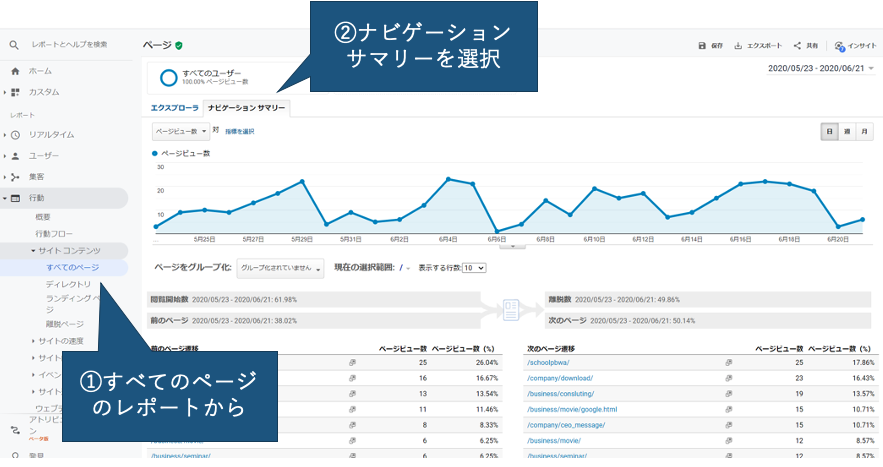Switch the chart to daily 日 view

coord(829,132)
